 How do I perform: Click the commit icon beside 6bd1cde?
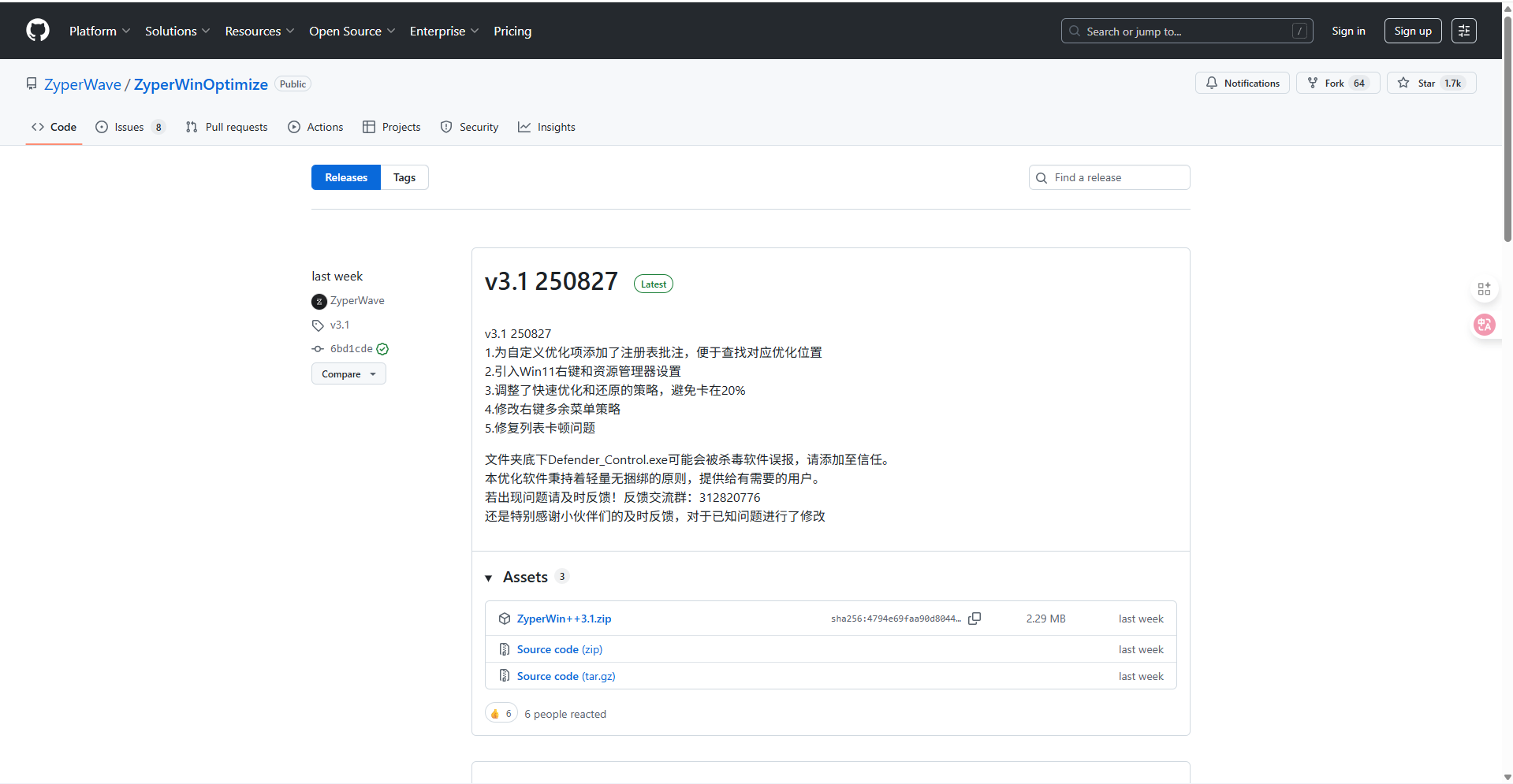tap(318, 349)
